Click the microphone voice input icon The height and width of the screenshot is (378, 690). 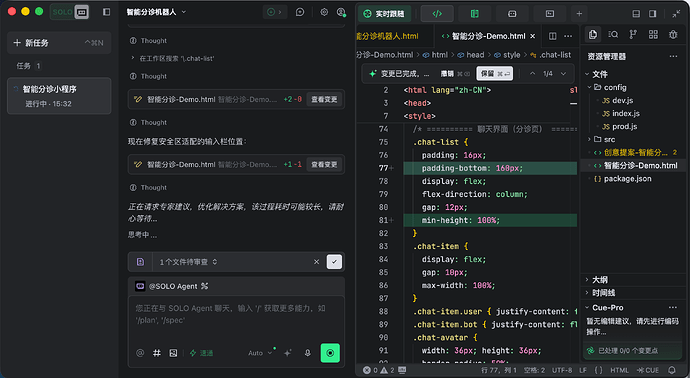point(308,353)
